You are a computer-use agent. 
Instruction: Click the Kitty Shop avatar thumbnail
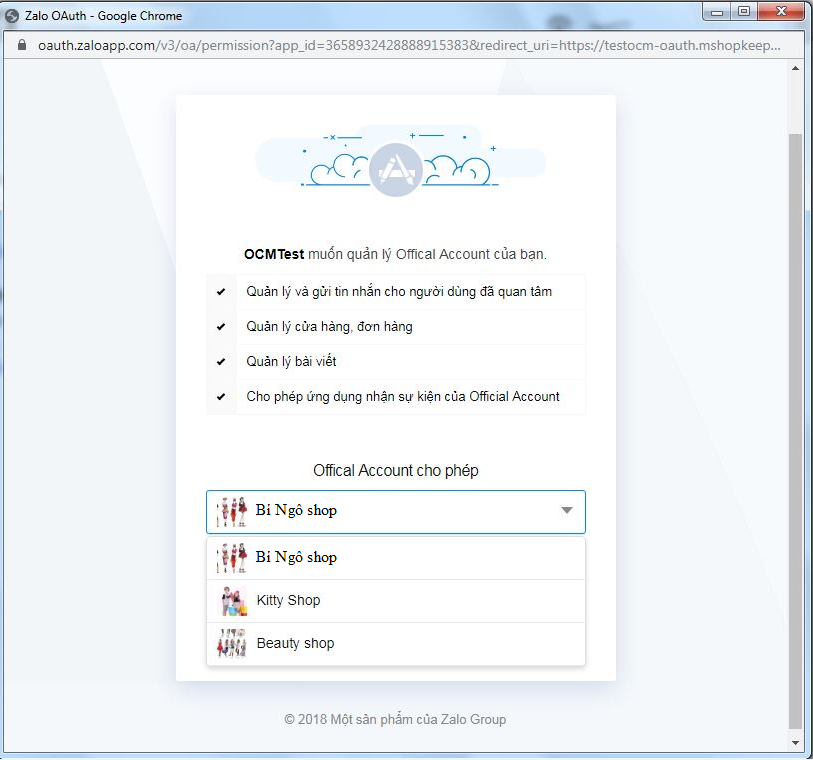(x=232, y=601)
